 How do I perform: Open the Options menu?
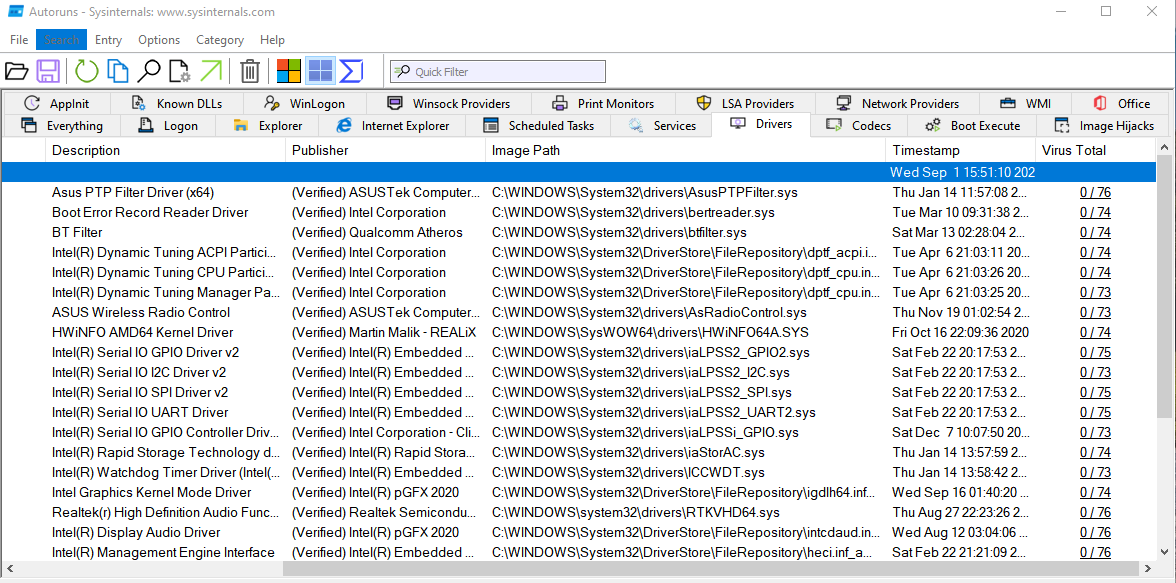159,40
